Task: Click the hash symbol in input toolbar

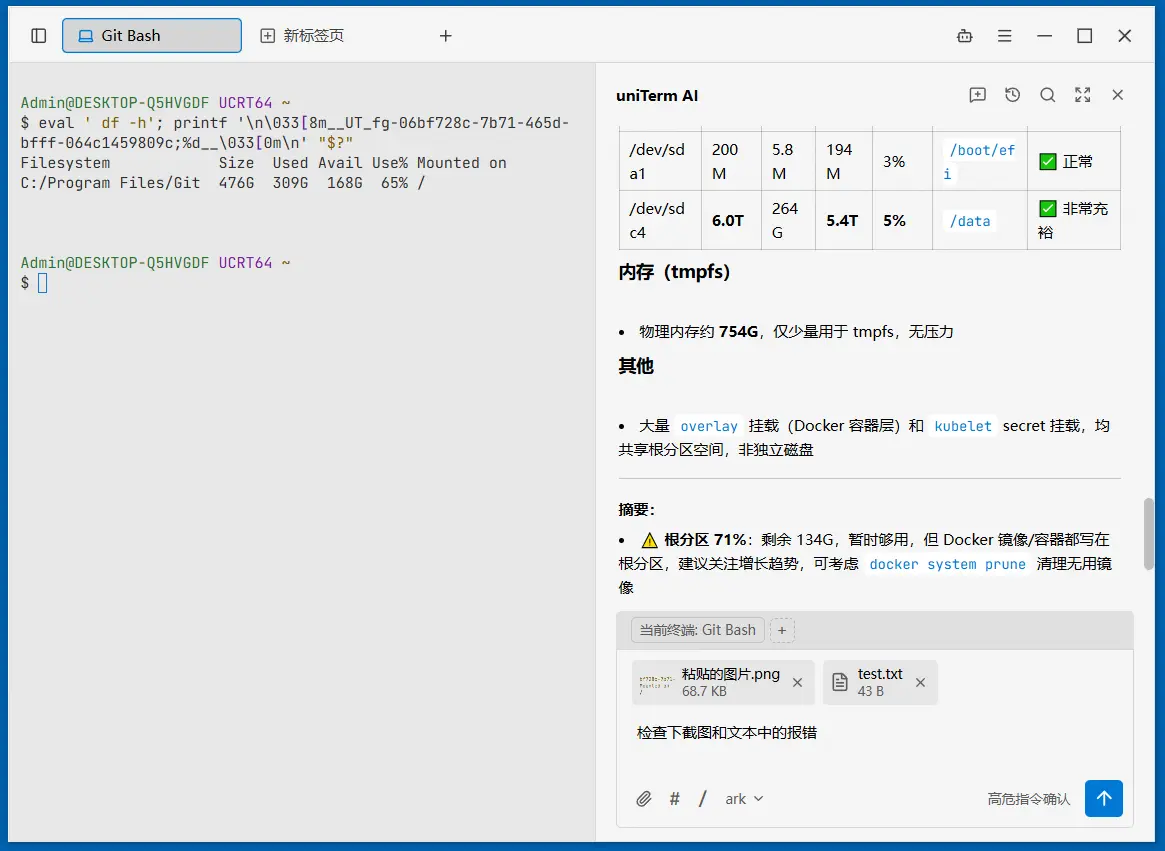Action: (675, 799)
